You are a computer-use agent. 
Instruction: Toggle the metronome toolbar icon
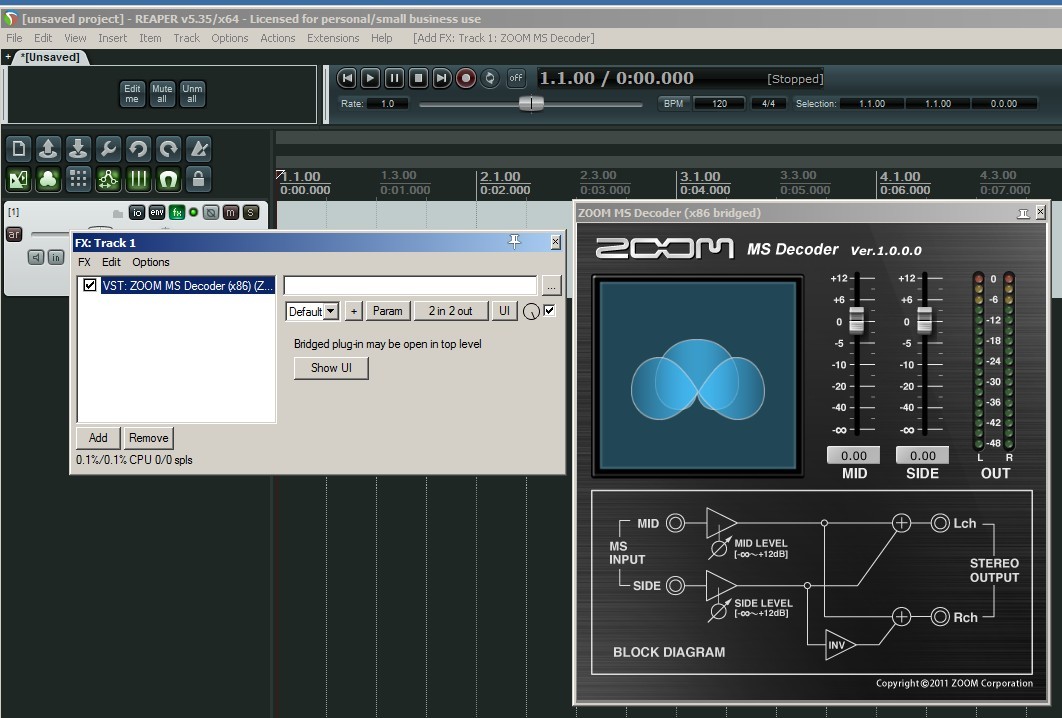click(x=198, y=149)
